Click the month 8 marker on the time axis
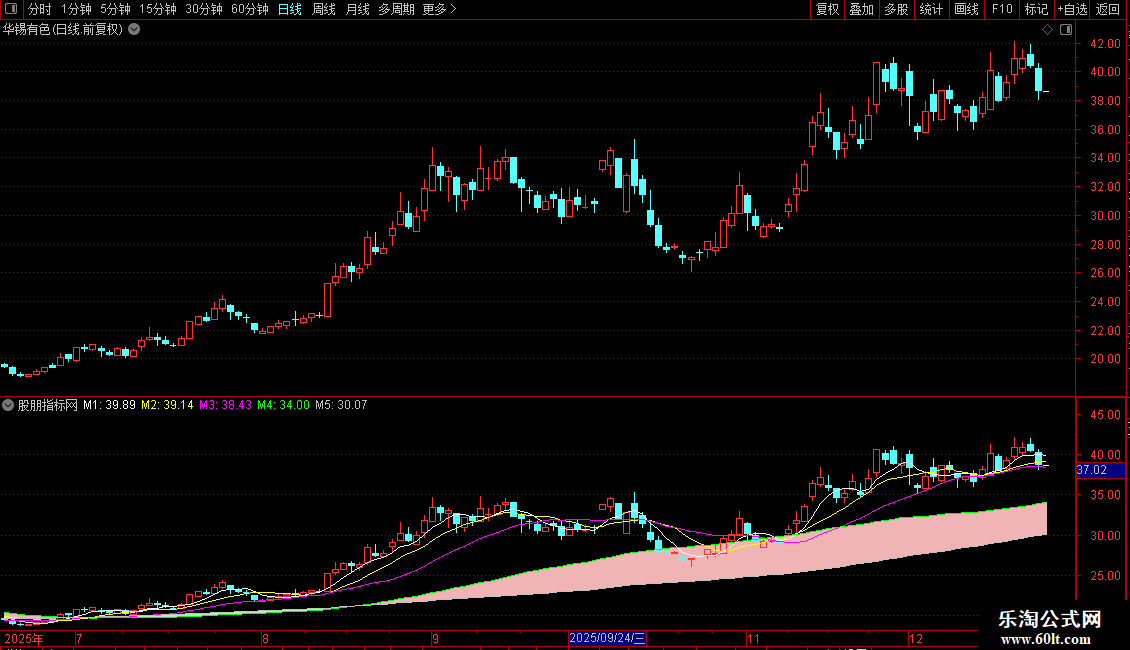Screen dimensions: 1130x650 [x=265, y=639]
